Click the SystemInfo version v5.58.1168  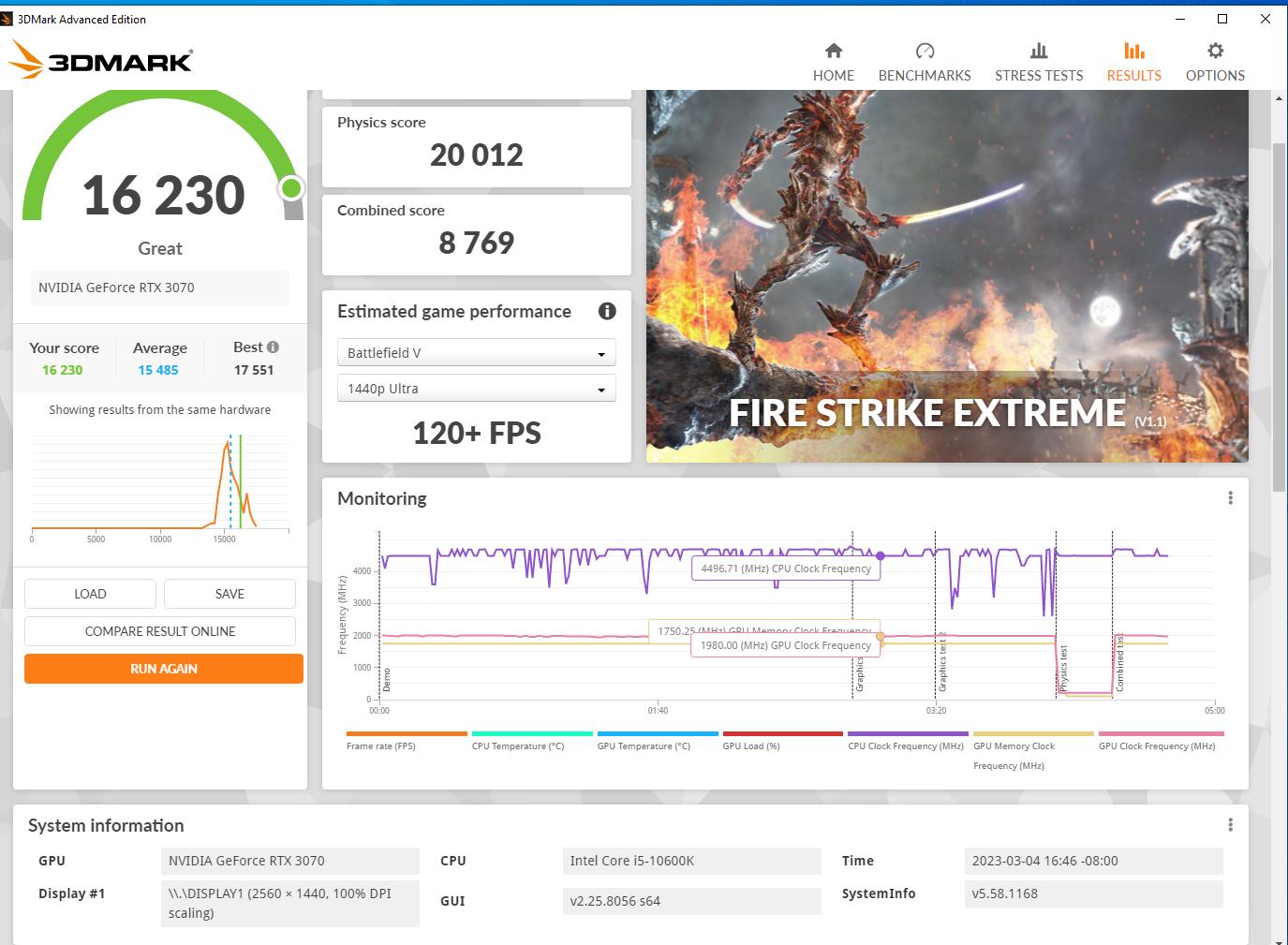tap(1093, 893)
